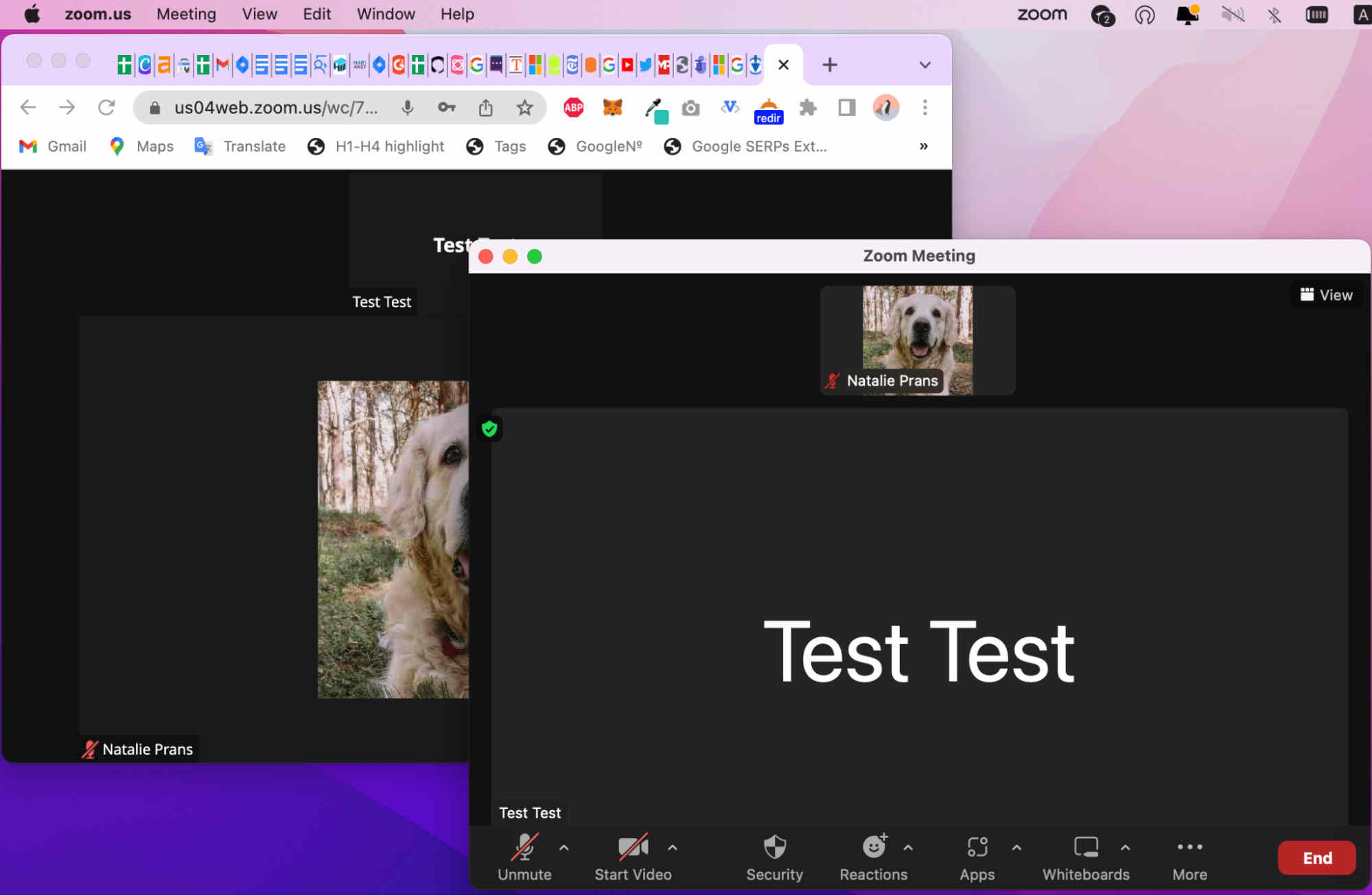Screen dimensions: 1372x896
Task: Expand the audio settings chevron next to Unmute
Action: tap(564, 847)
